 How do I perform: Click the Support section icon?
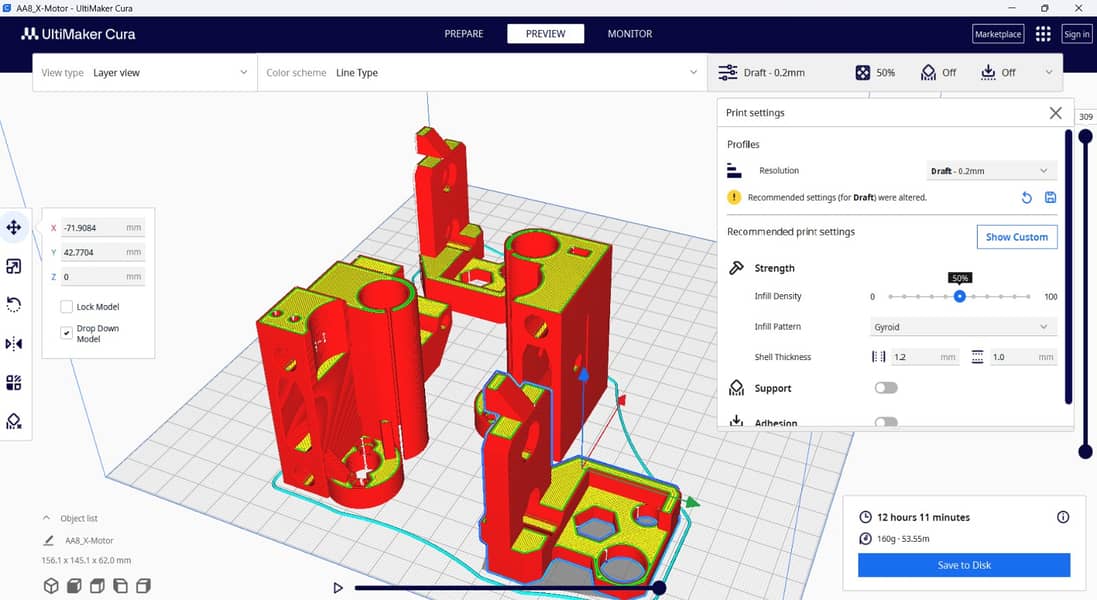point(736,388)
